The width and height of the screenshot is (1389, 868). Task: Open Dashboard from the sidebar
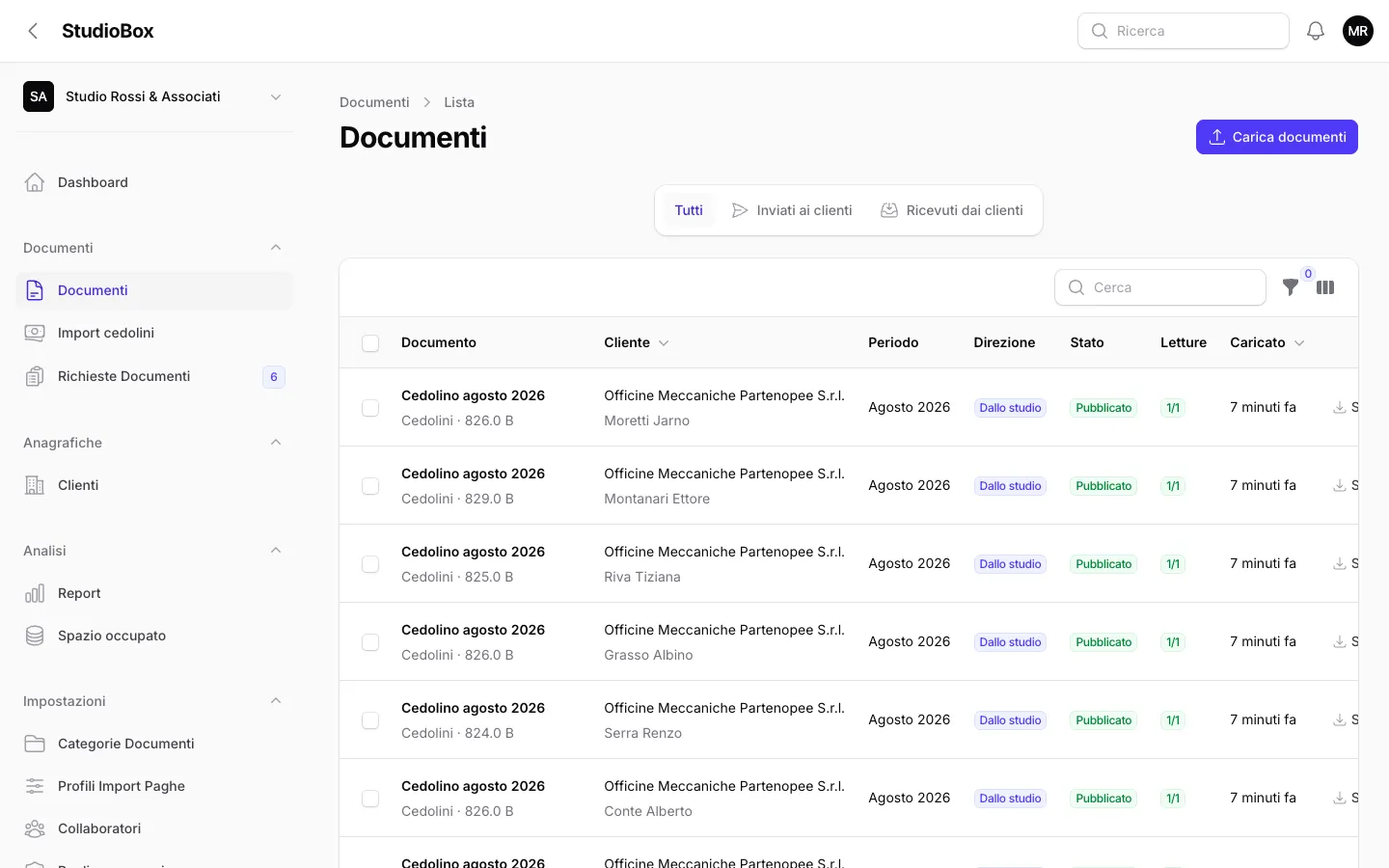coord(154,182)
